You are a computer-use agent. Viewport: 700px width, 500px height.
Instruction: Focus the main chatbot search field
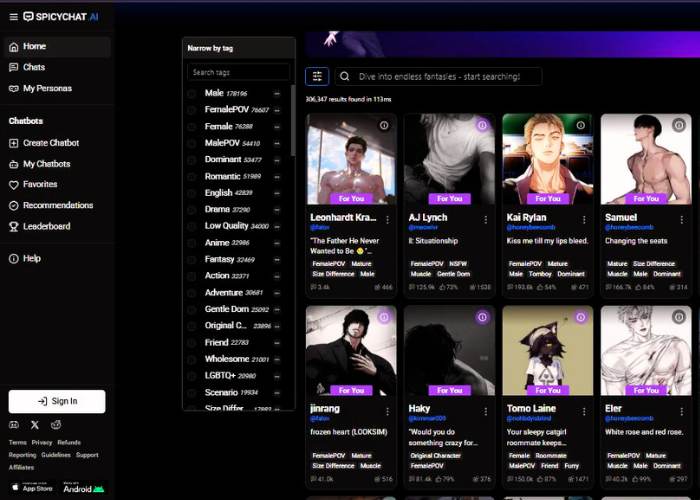click(438, 76)
